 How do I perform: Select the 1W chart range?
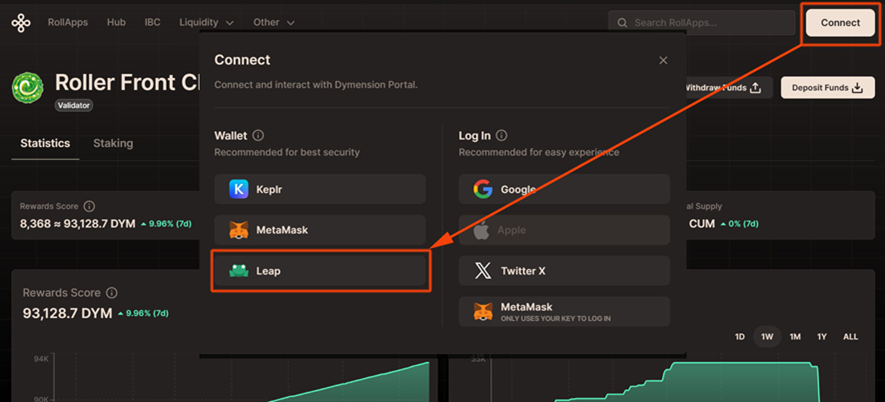pos(767,337)
